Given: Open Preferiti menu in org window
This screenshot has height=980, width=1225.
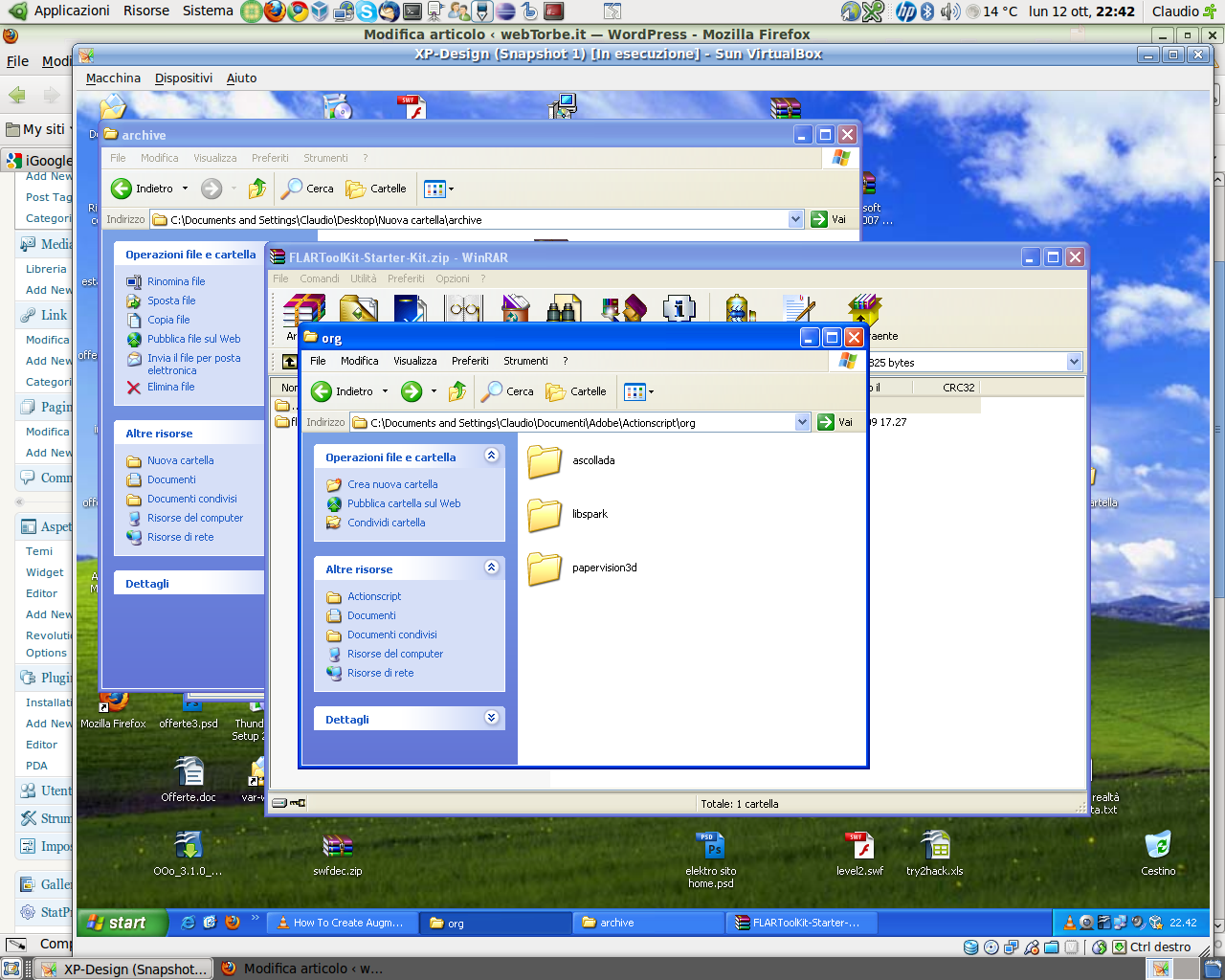Looking at the screenshot, I should pos(470,361).
